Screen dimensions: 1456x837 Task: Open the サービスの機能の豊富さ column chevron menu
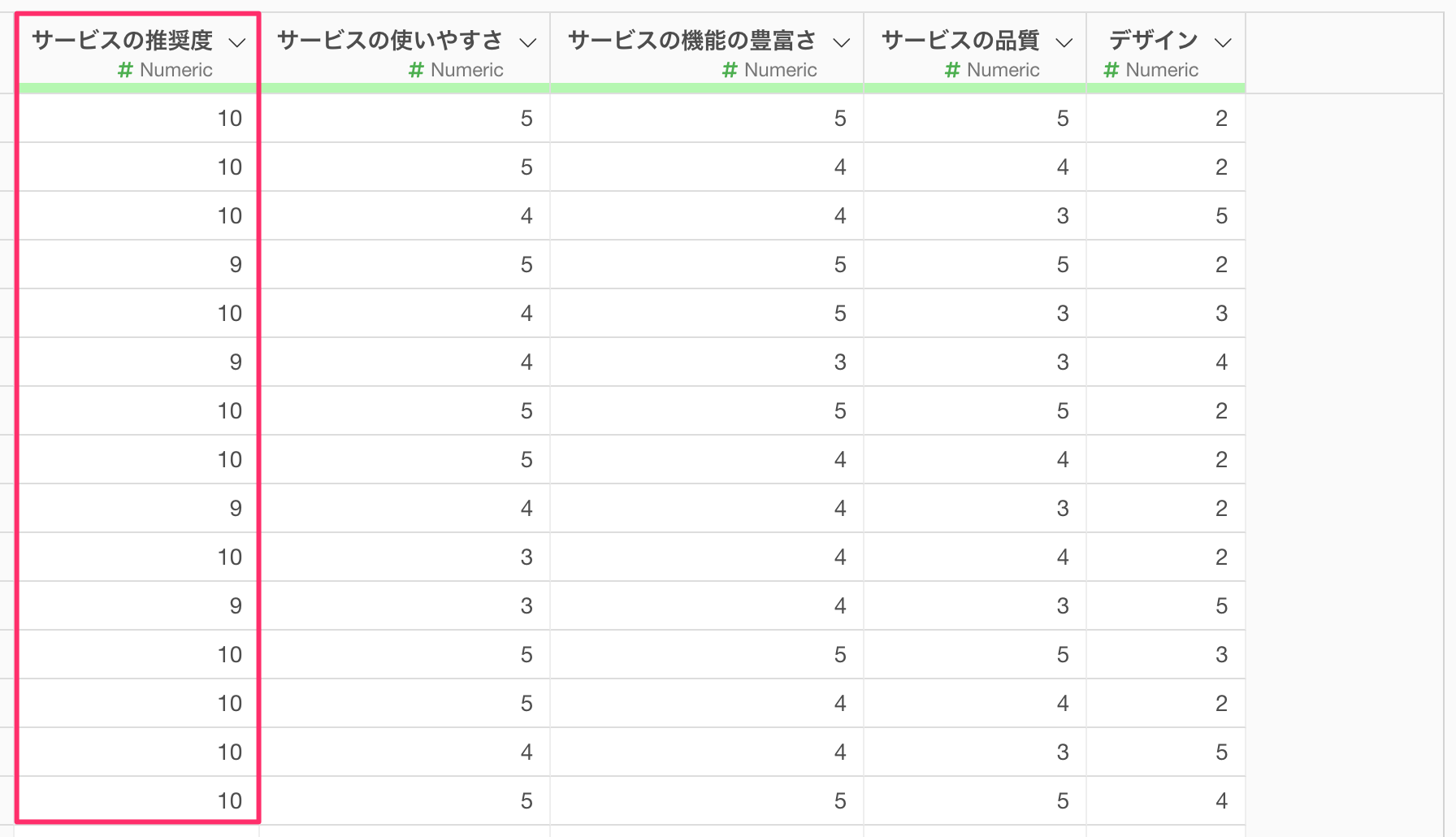[x=842, y=42]
